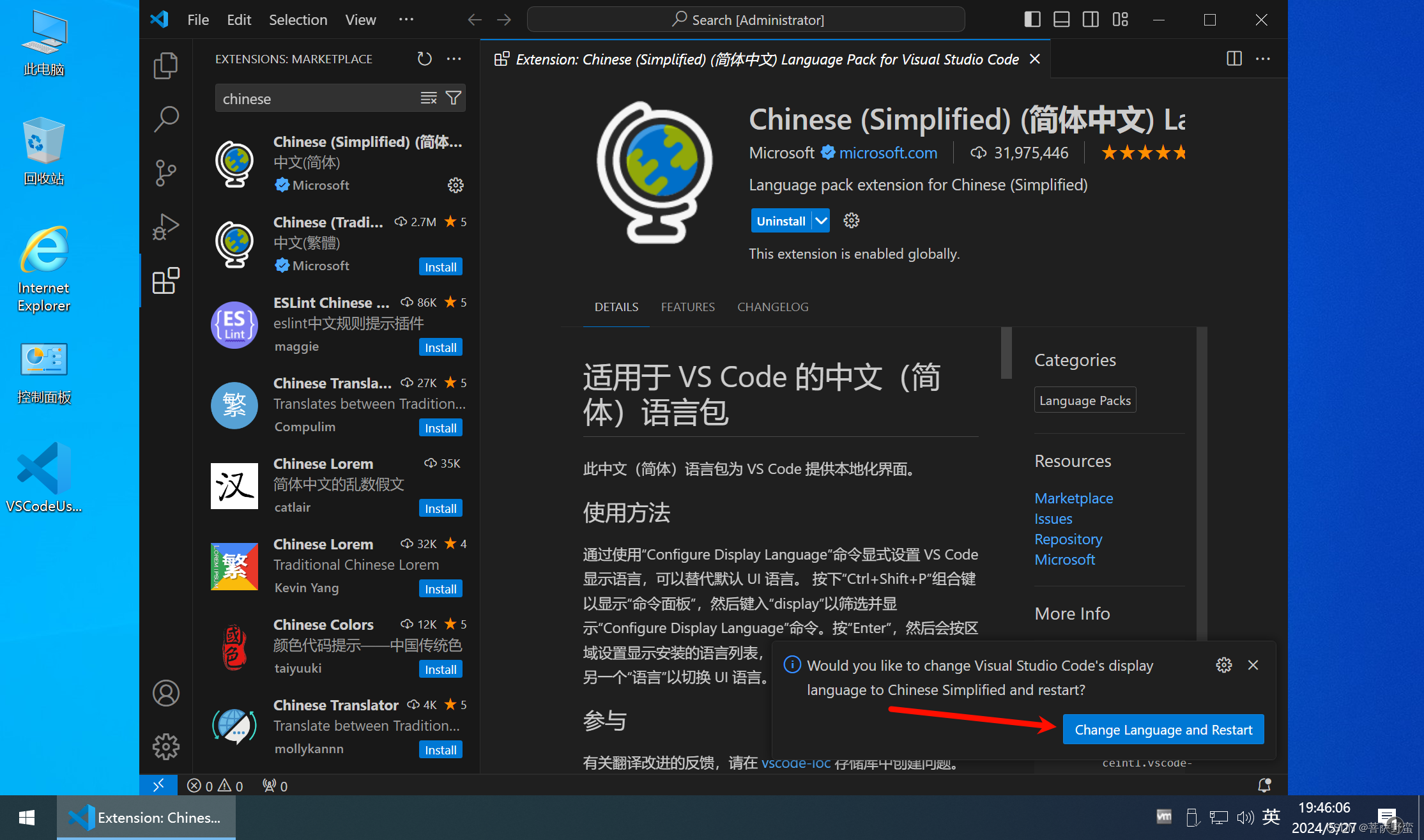This screenshot has height=840, width=1424.
Task: Refresh the extensions marketplace list
Action: (424, 59)
